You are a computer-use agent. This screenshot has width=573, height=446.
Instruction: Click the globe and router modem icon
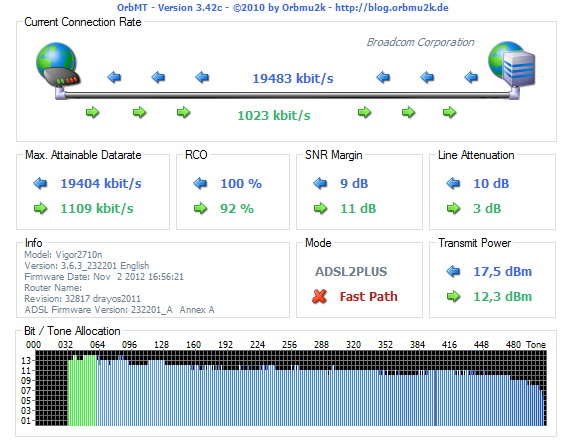click(57, 65)
